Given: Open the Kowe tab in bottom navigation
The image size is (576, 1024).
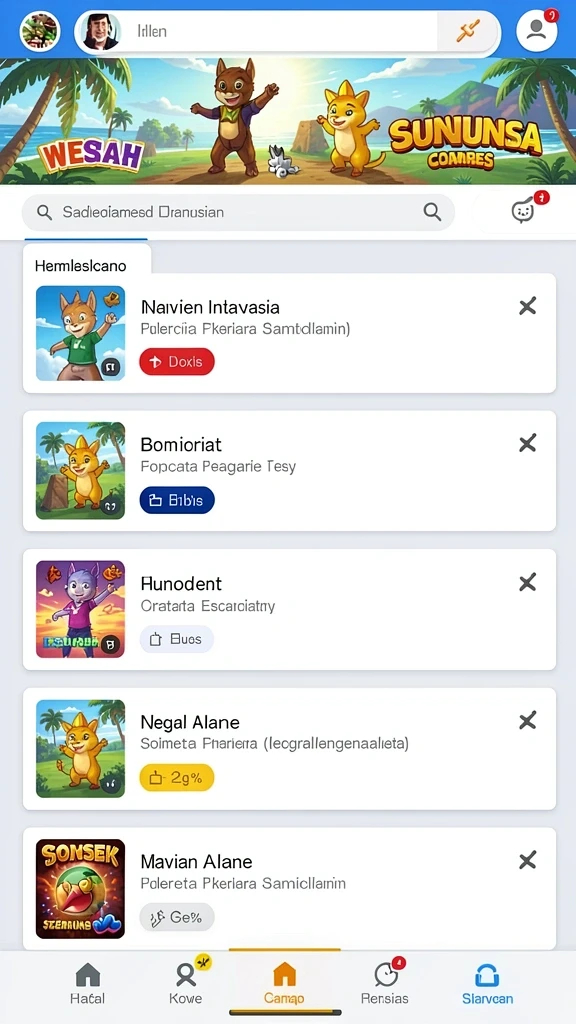Looking at the screenshot, I should click(186, 984).
